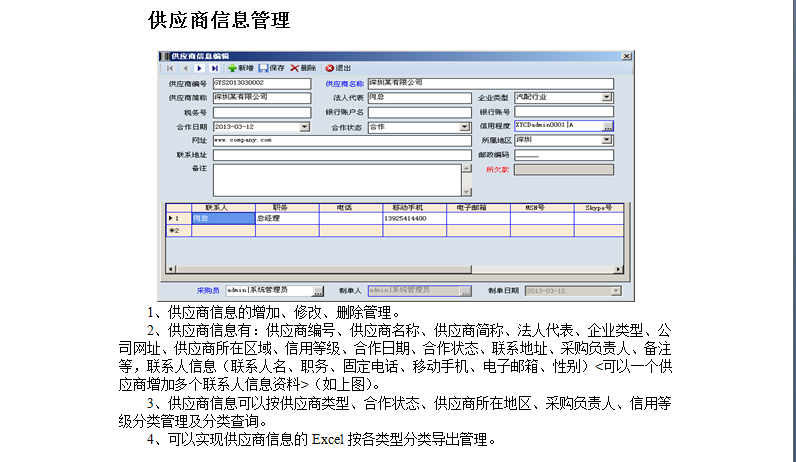The image size is (796, 462).
Task: Click the contact grid horizontal scrollbar
Action: 400,269
